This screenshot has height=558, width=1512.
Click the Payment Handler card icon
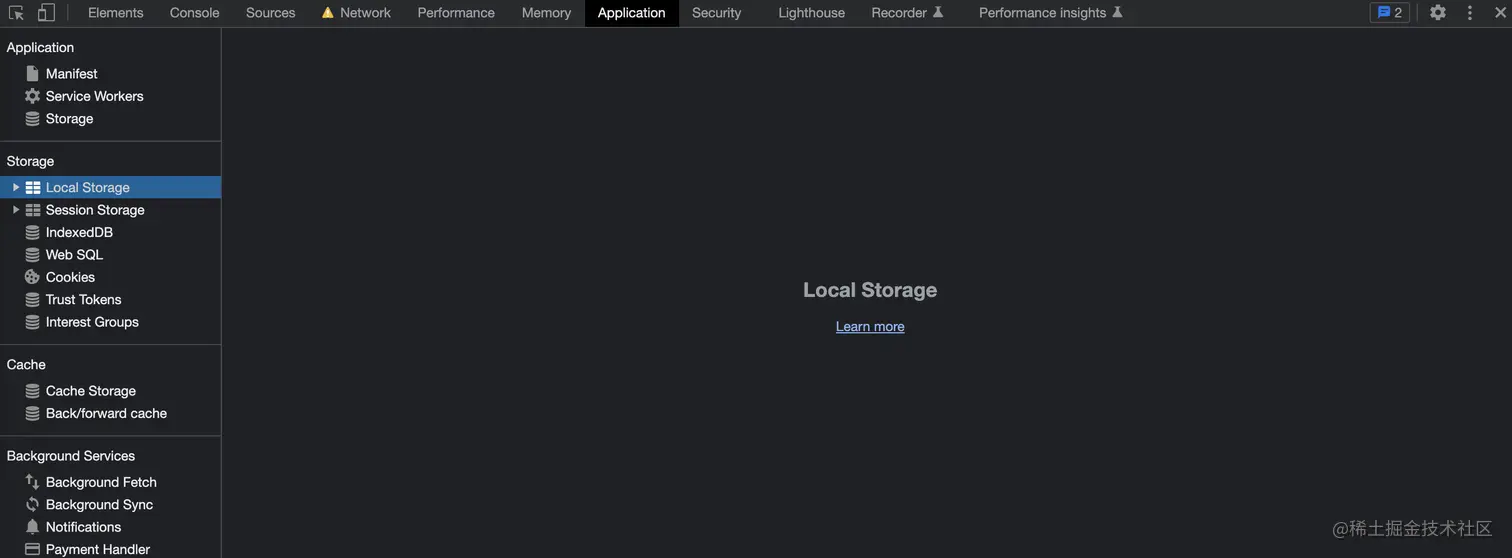(32, 549)
